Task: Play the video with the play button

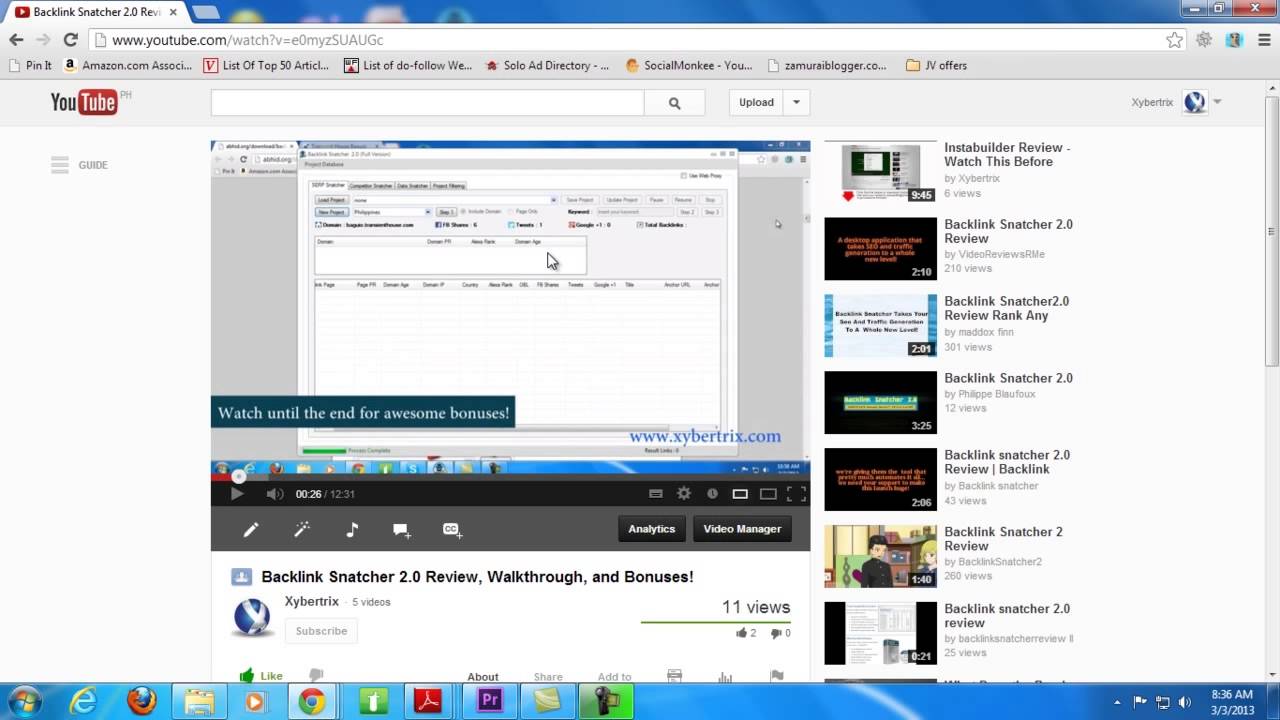Action: point(237,493)
